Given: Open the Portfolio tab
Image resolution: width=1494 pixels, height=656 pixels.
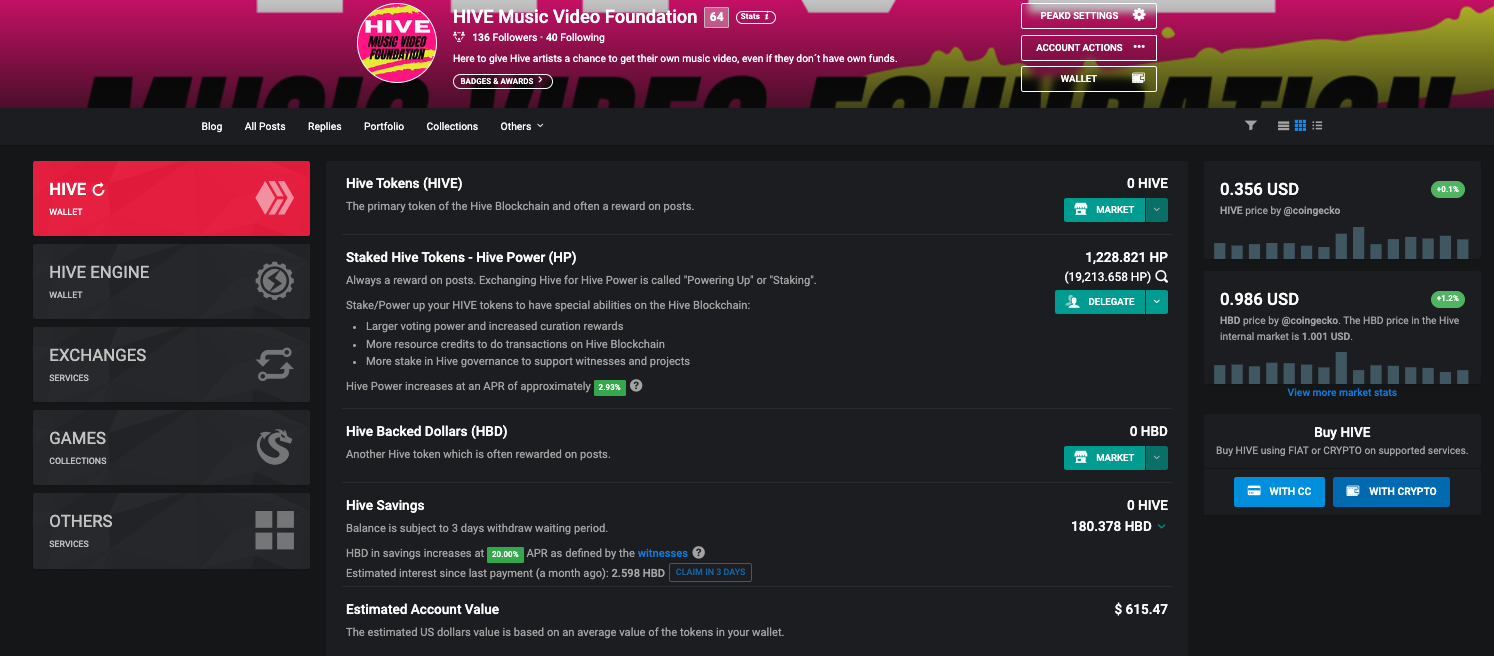Looking at the screenshot, I should (x=384, y=127).
